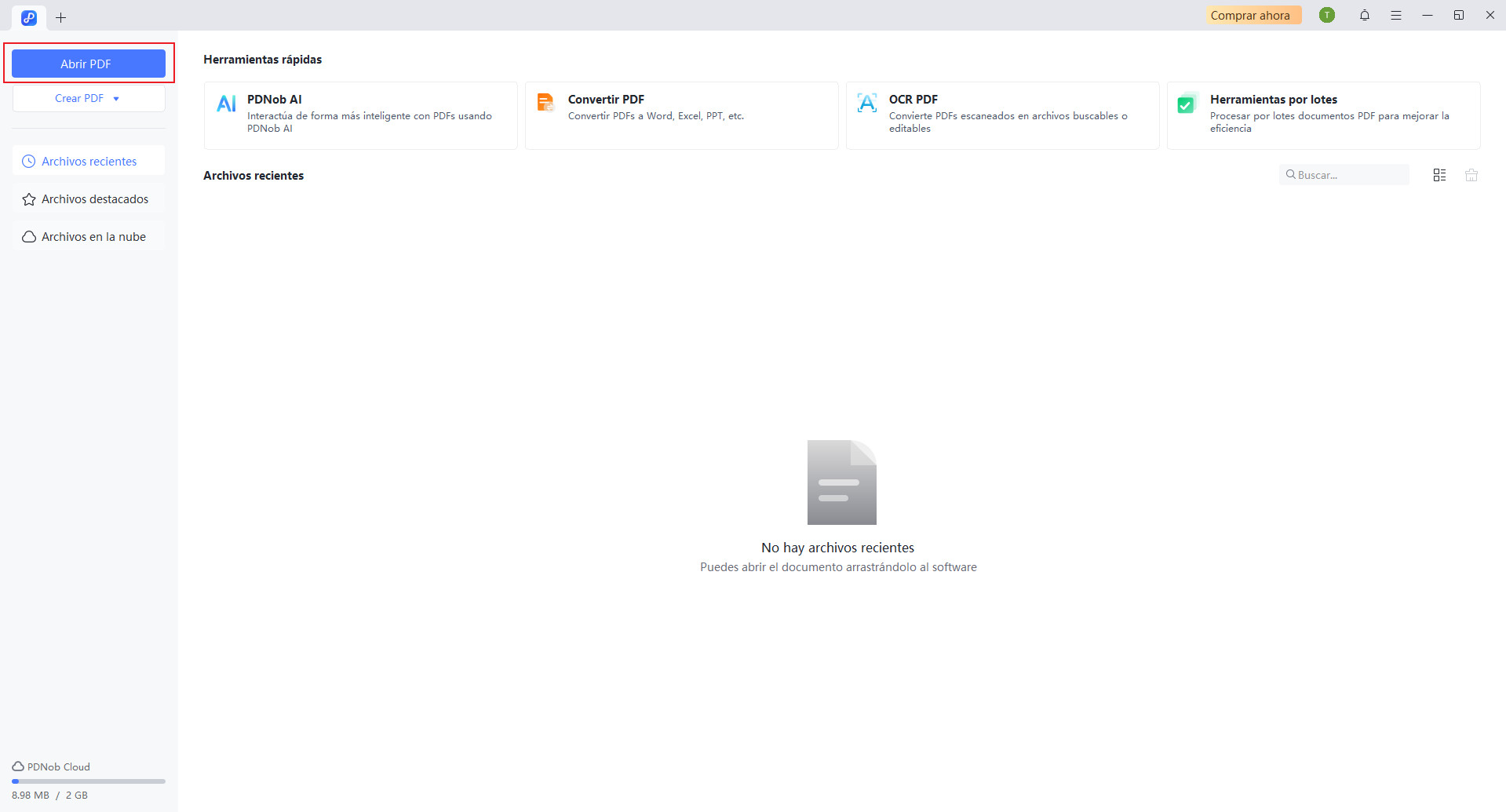
Task: Select Archivos recientes in sidebar
Action: (89, 161)
